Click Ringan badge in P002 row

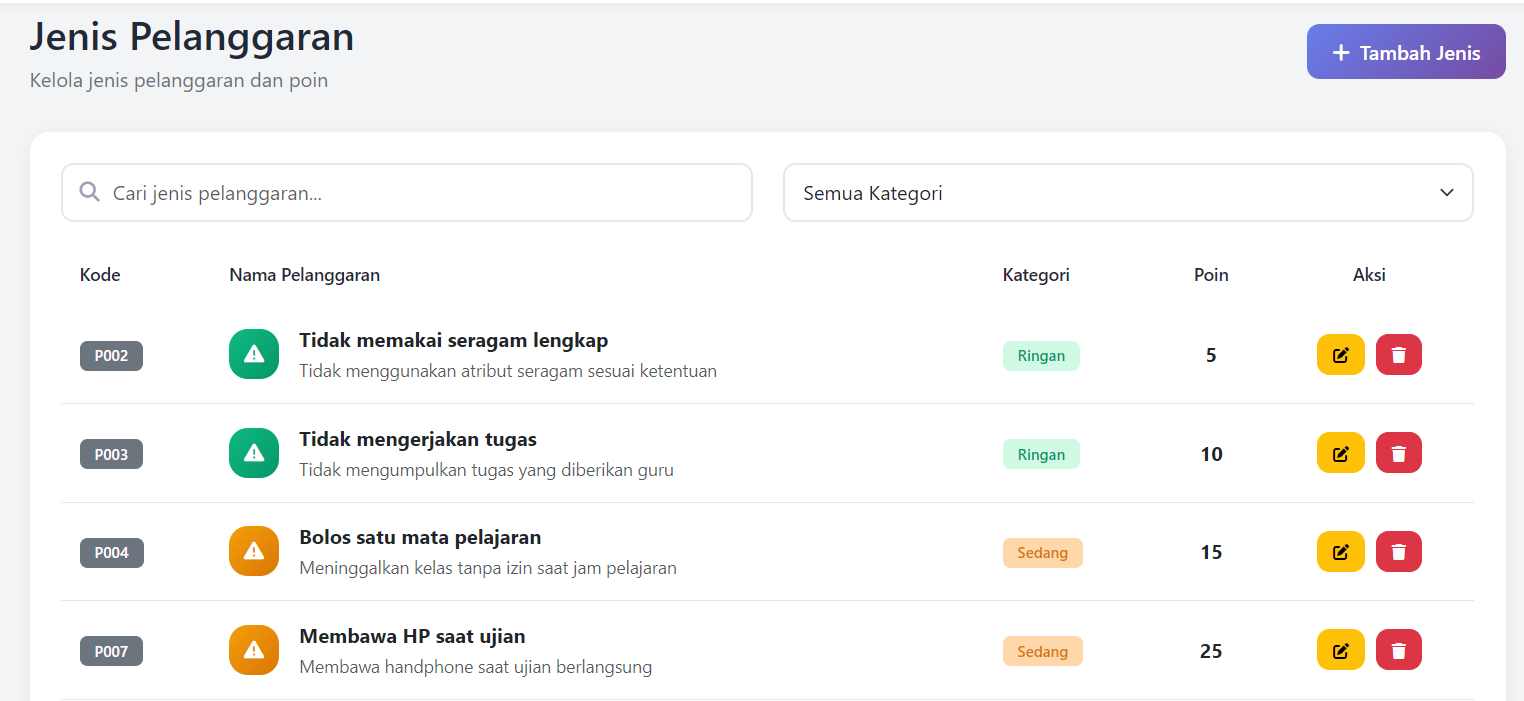point(1041,356)
